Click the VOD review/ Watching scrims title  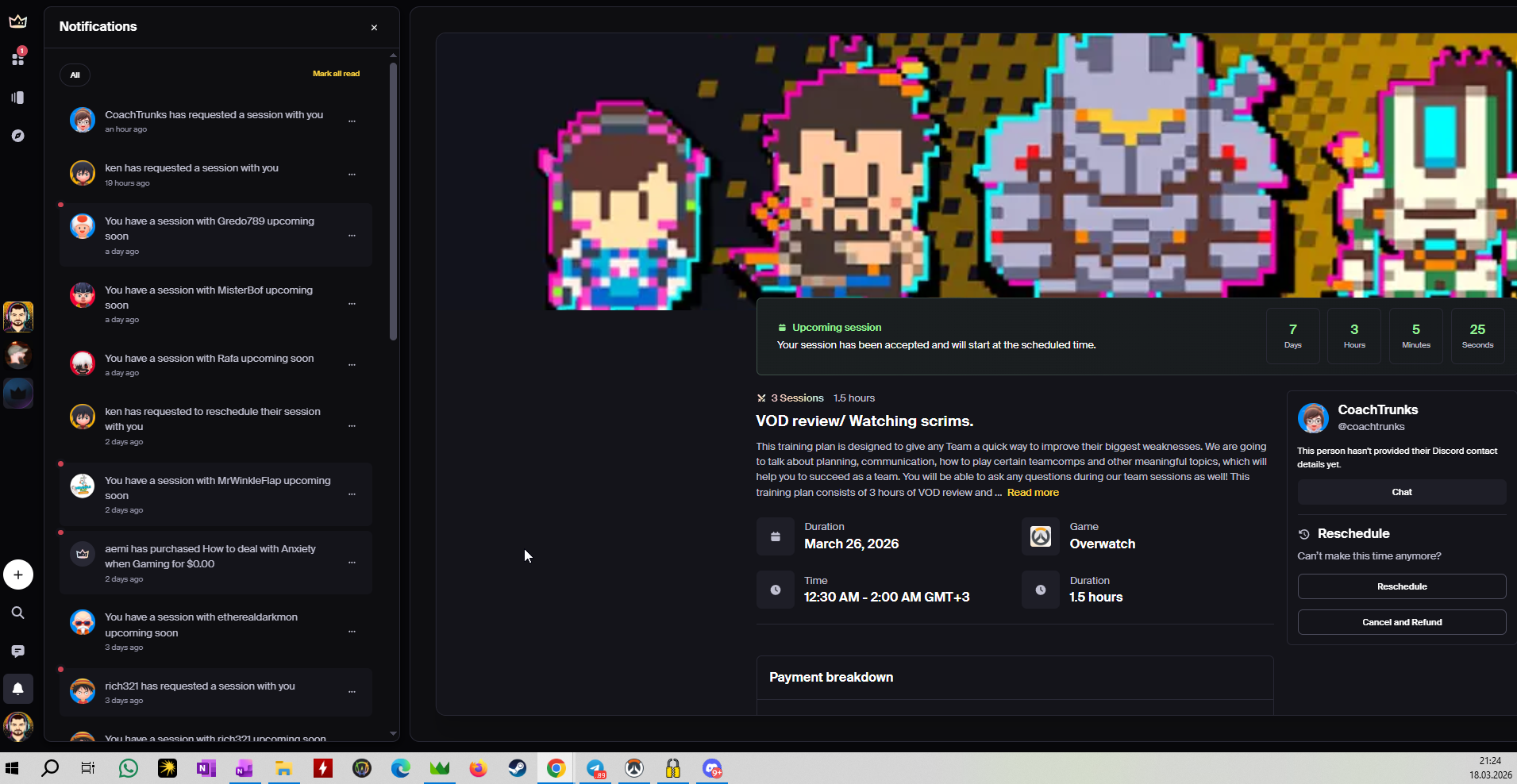[x=864, y=421]
